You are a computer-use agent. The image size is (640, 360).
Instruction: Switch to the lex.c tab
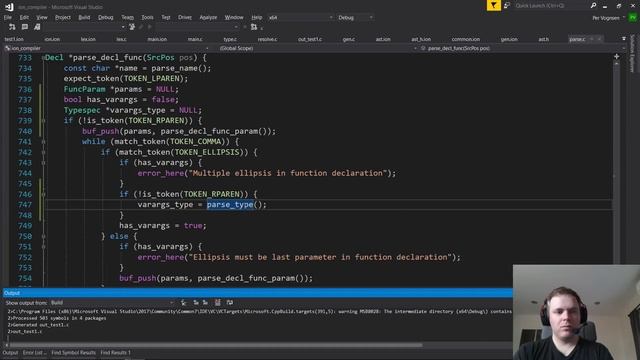pos(121,39)
